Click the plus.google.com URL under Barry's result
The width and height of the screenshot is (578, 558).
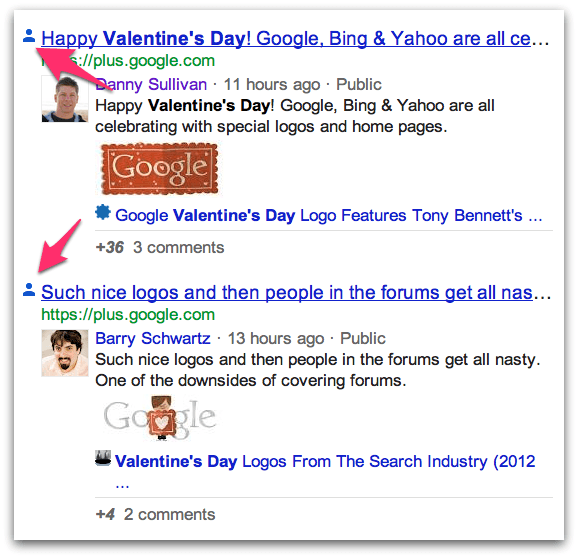128,315
